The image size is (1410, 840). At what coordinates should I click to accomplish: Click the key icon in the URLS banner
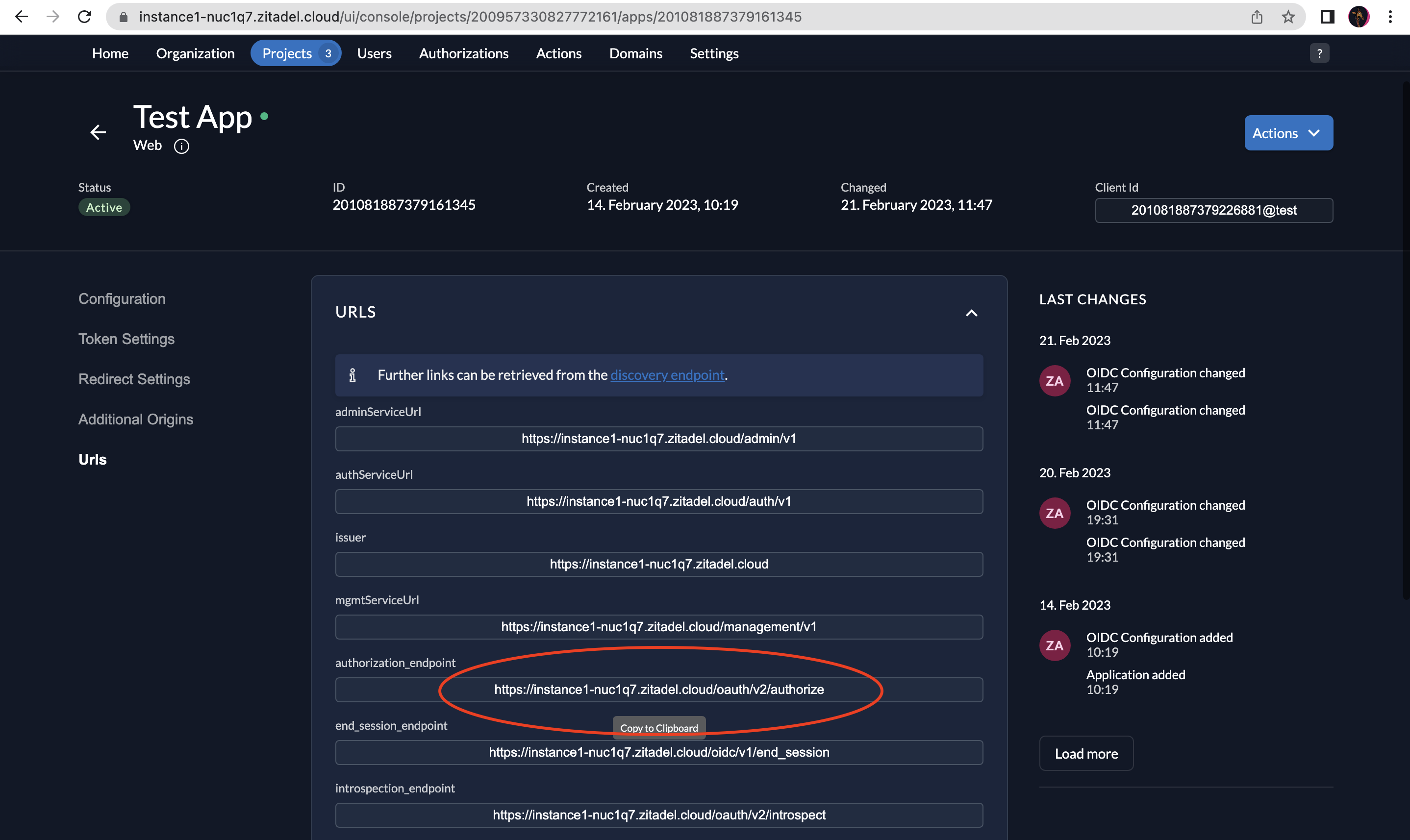tap(353, 375)
